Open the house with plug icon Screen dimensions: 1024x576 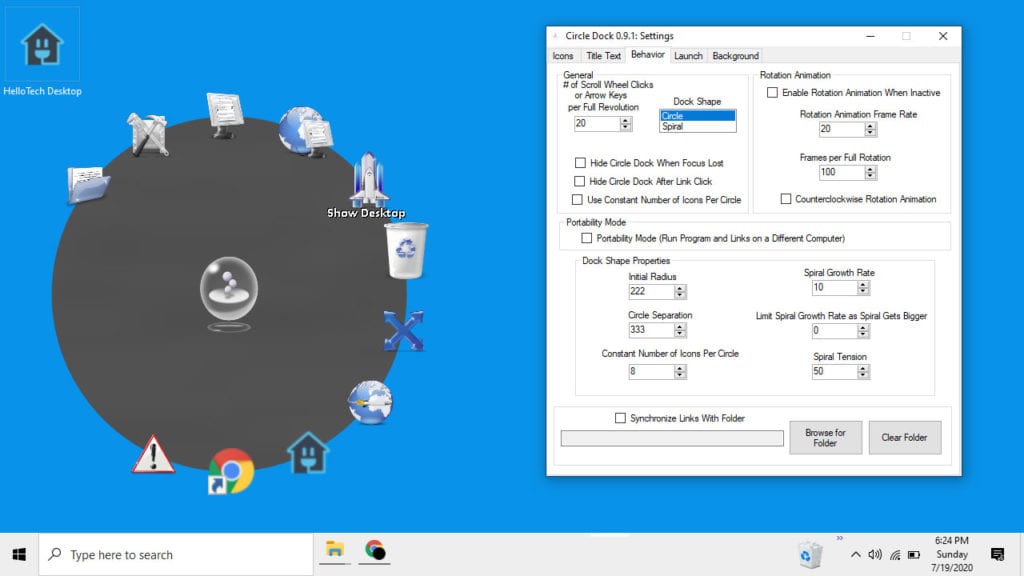[x=308, y=452]
